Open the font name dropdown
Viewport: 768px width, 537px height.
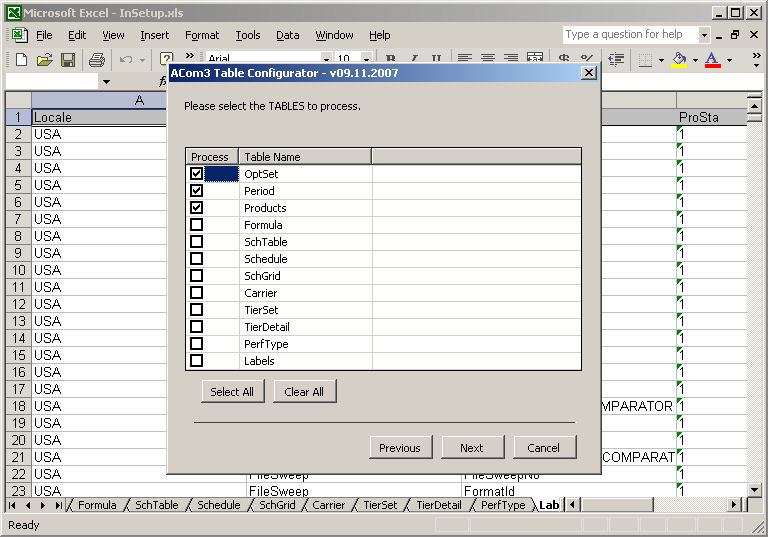(327, 58)
